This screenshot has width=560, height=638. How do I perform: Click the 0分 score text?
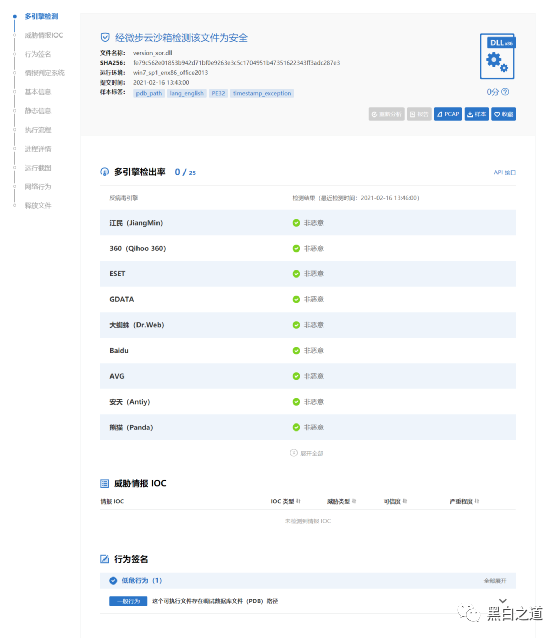click(x=492, y=92)
